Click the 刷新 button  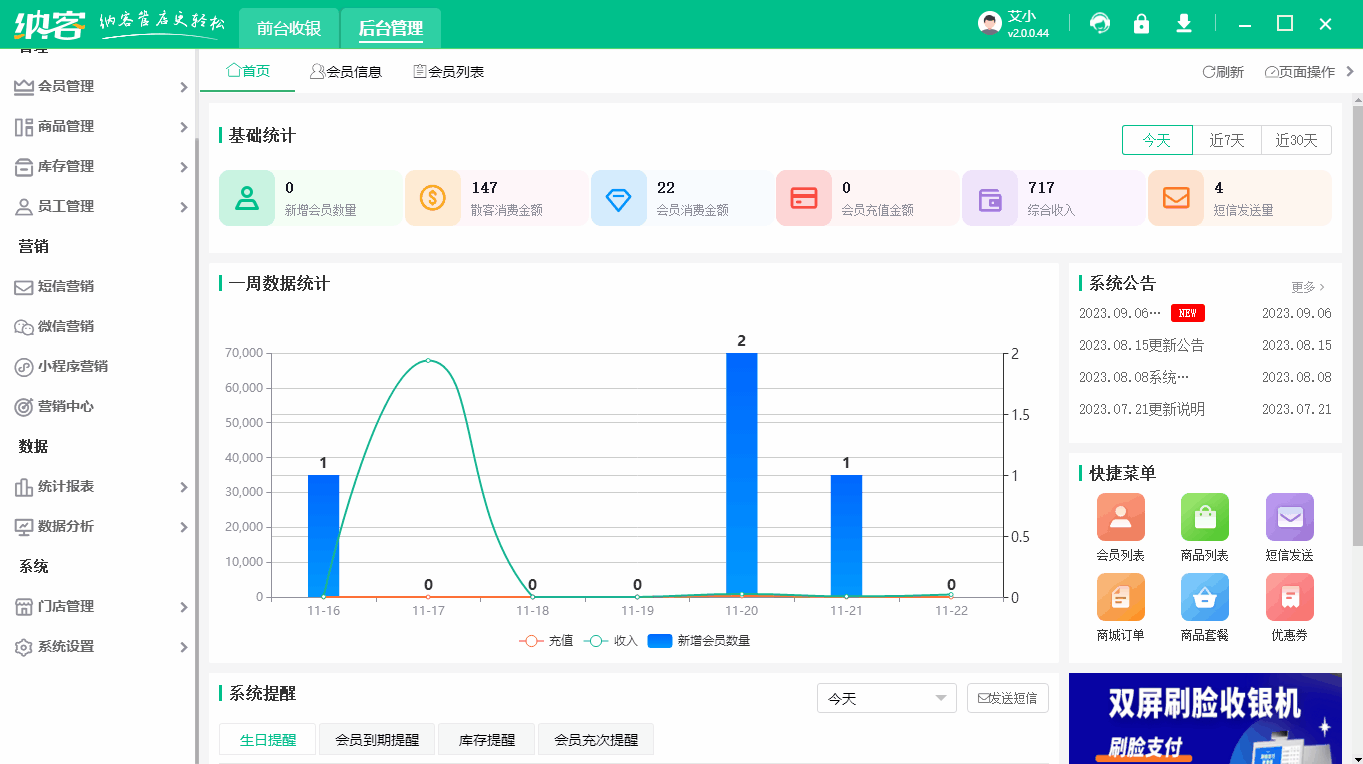[x=1222, y=71]
